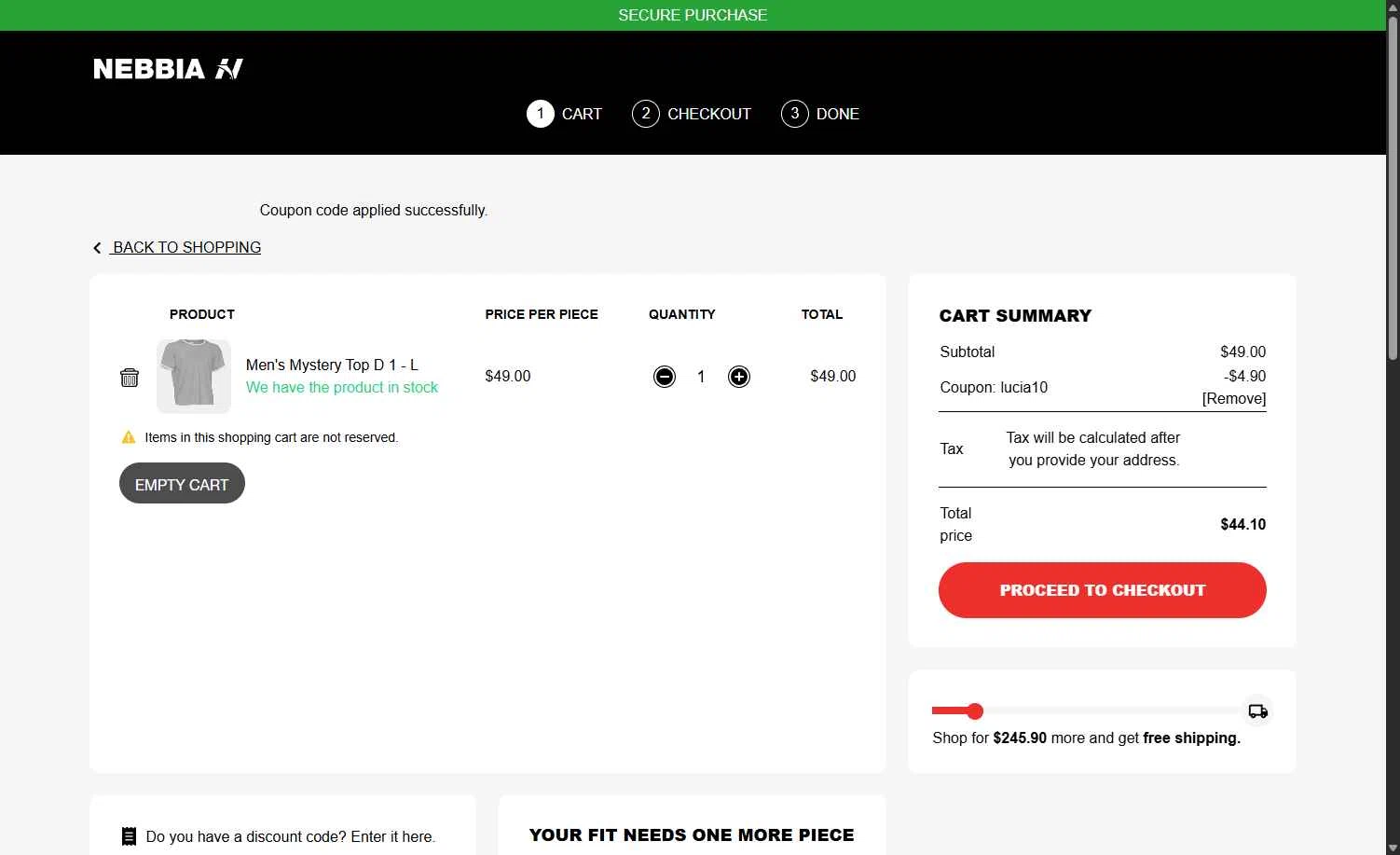
Task: Click the 'Tax will be calculated' note
Action: [1093, 448]
